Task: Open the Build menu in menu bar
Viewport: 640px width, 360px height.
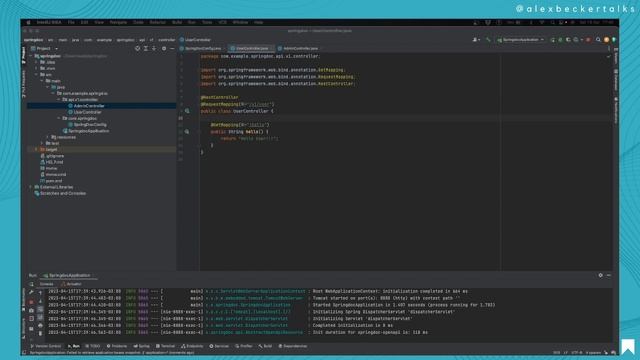Action: (177, 22)
